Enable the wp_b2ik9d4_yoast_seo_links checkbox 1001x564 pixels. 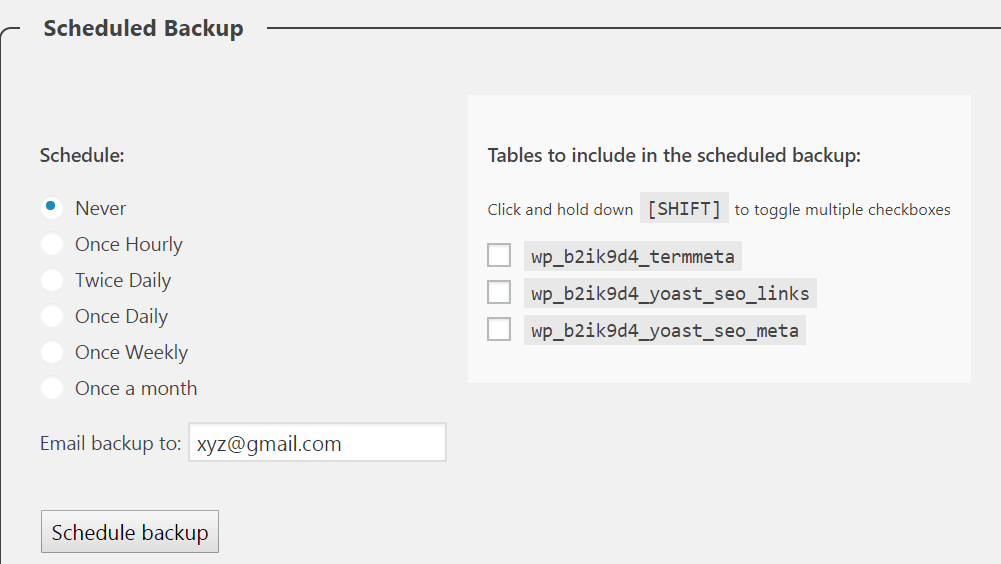pyautogui.click(x=499, y=292)
